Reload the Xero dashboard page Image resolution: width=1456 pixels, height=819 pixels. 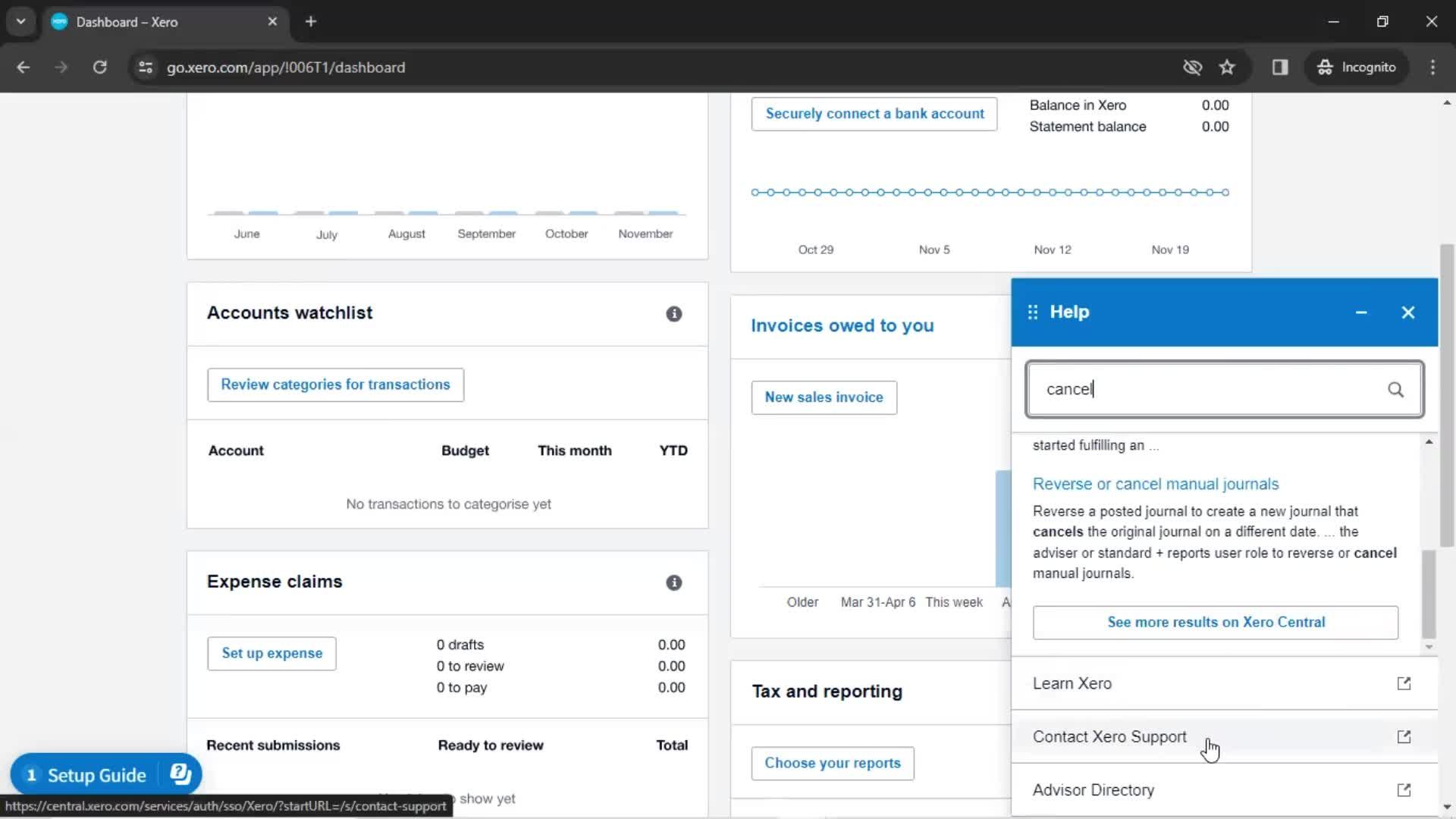pos(99,67)
